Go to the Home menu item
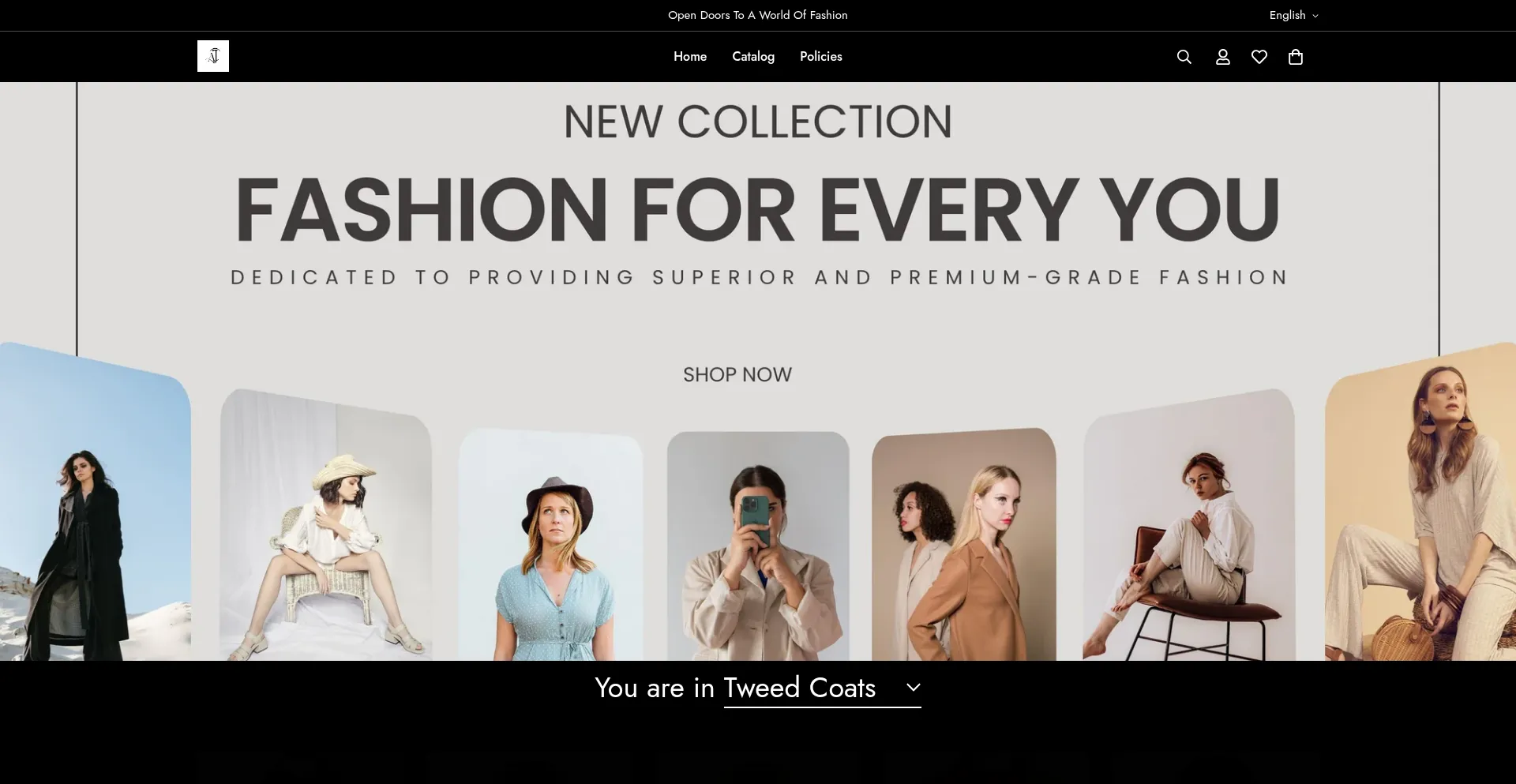The image size is (1516, 784). [690, 57]
